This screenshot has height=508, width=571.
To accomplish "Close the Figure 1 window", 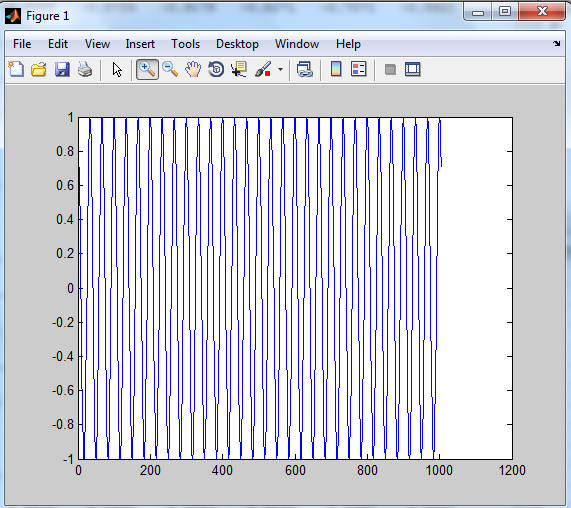I will coord(542,11).
